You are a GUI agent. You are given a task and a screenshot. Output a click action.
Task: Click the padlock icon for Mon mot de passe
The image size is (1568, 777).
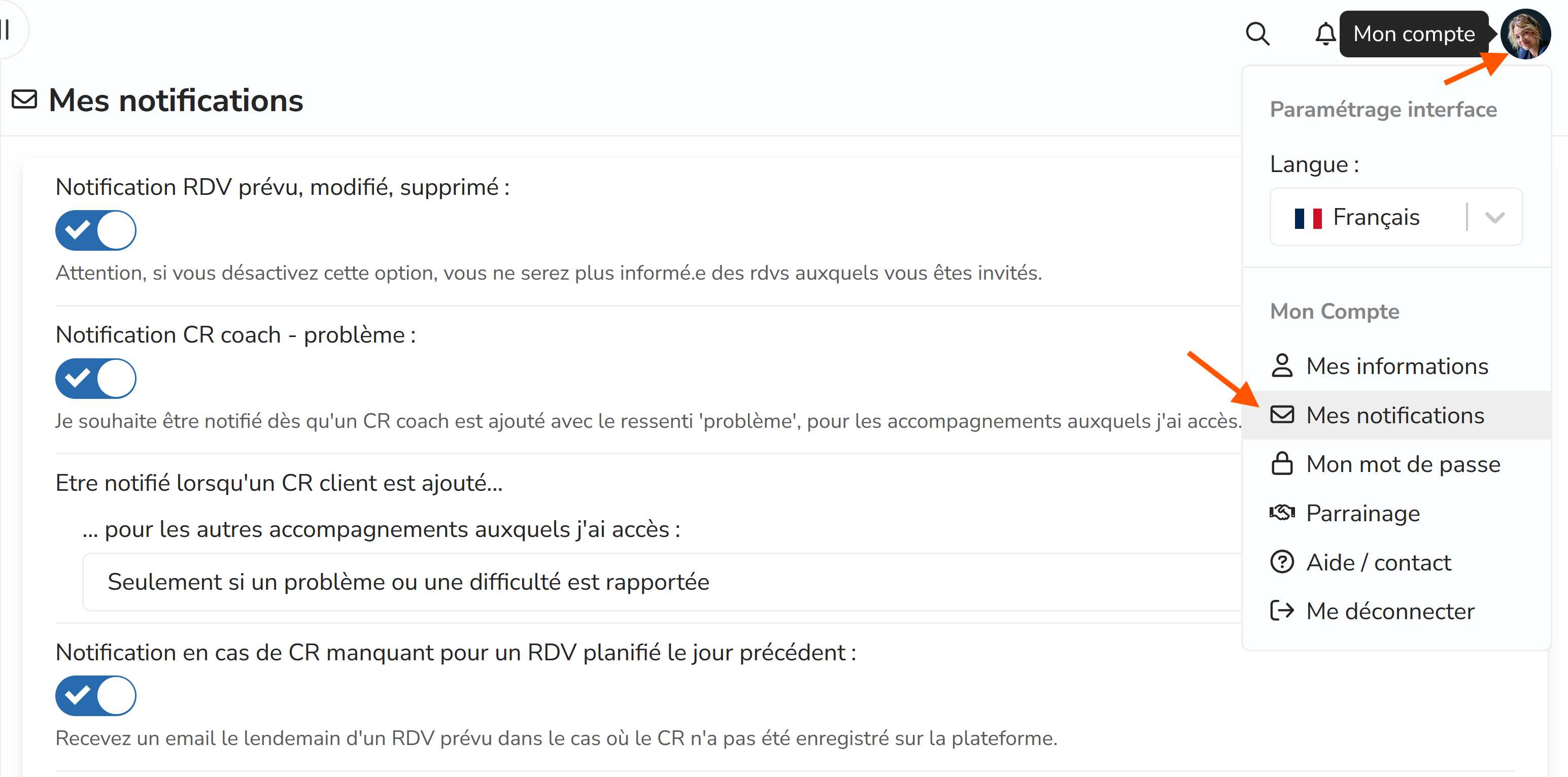[1282, 464]
